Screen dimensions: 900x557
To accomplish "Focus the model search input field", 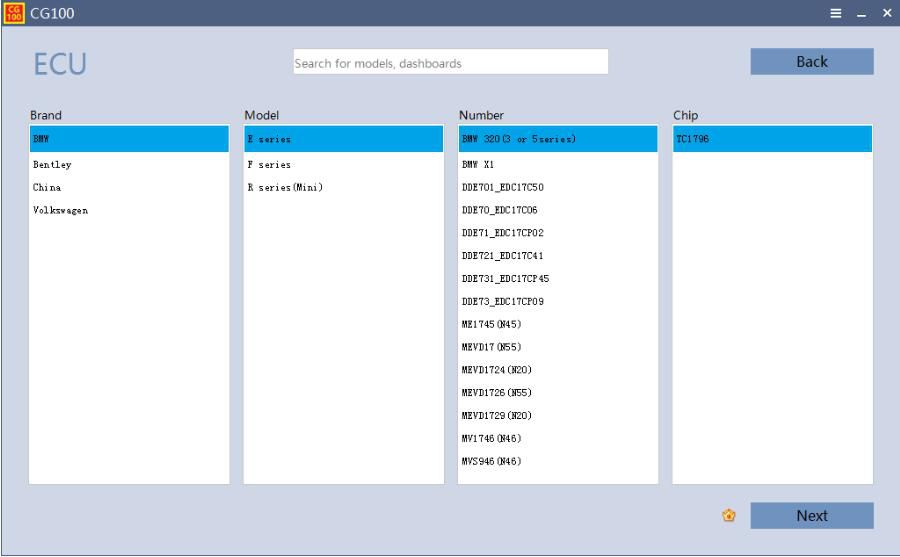I will [x=450, y=63].
